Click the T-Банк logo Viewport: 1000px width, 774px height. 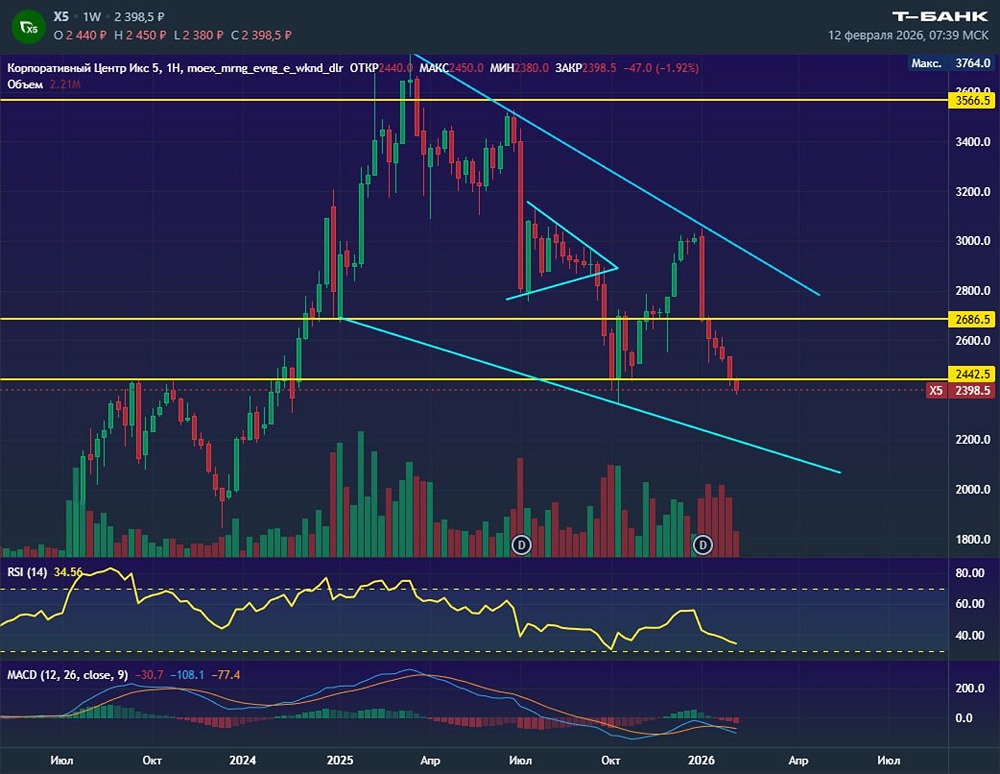[939, 17]
